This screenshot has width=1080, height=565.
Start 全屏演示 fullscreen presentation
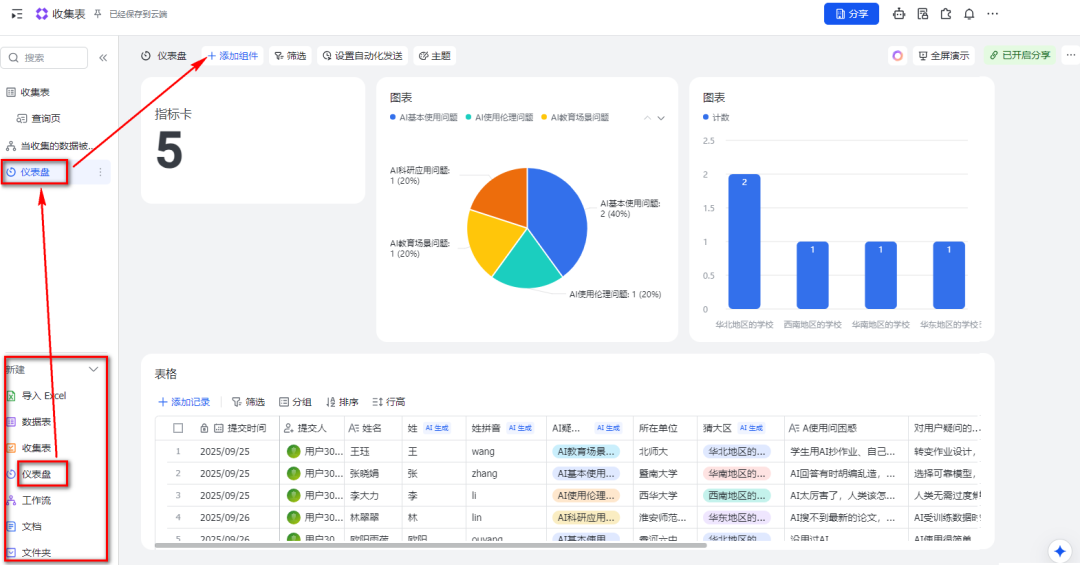coord(944,56)
